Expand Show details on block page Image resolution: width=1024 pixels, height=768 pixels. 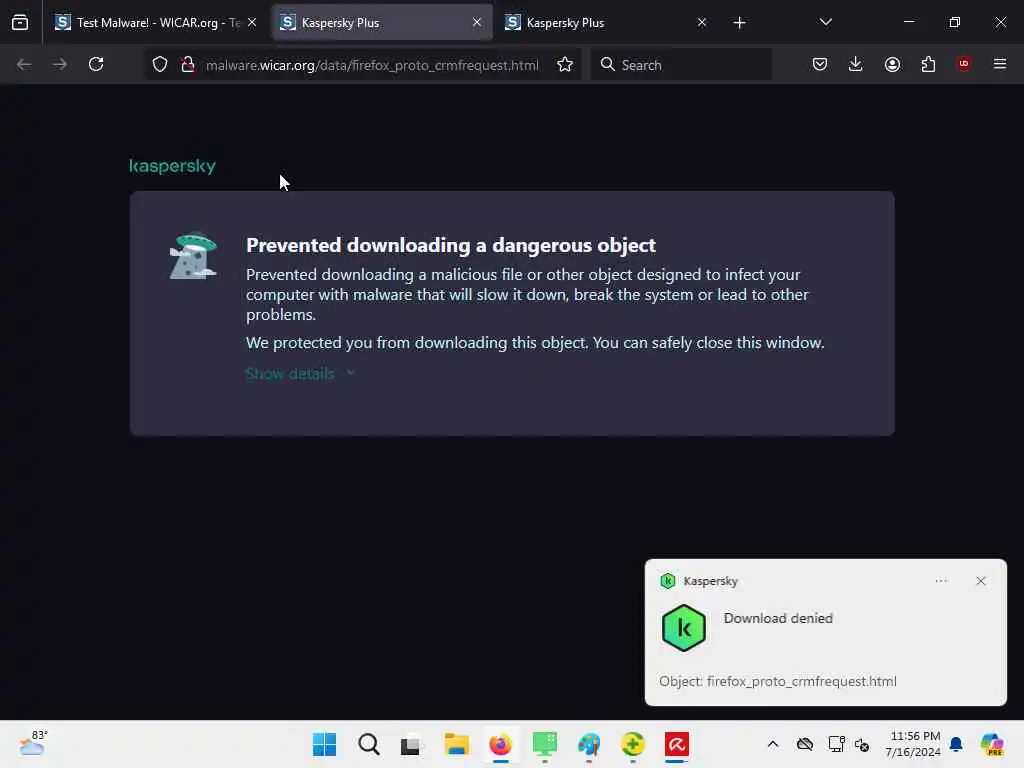pyautogui.click(x=300, y=374)
